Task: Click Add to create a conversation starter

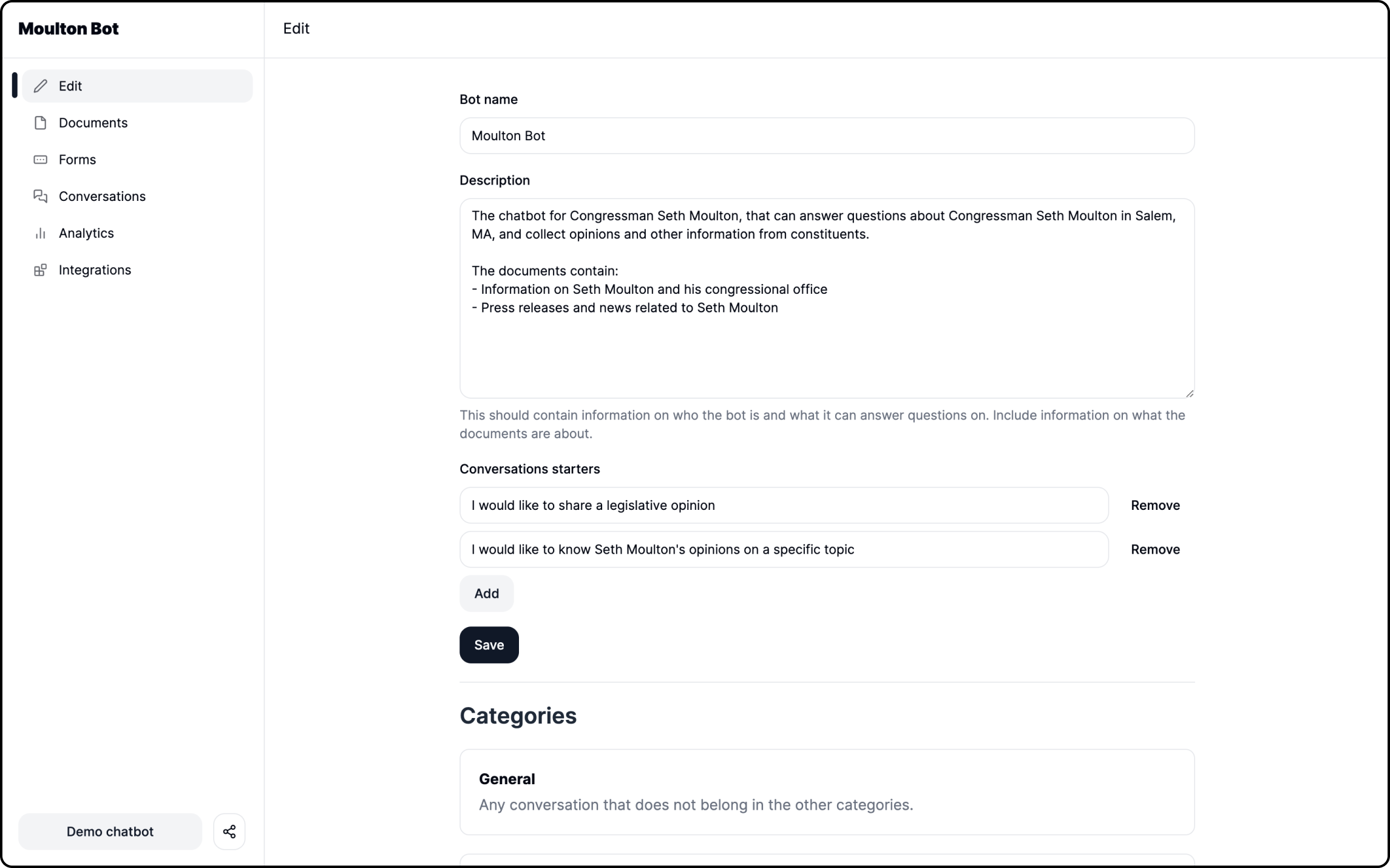Action: pos(486,593)
